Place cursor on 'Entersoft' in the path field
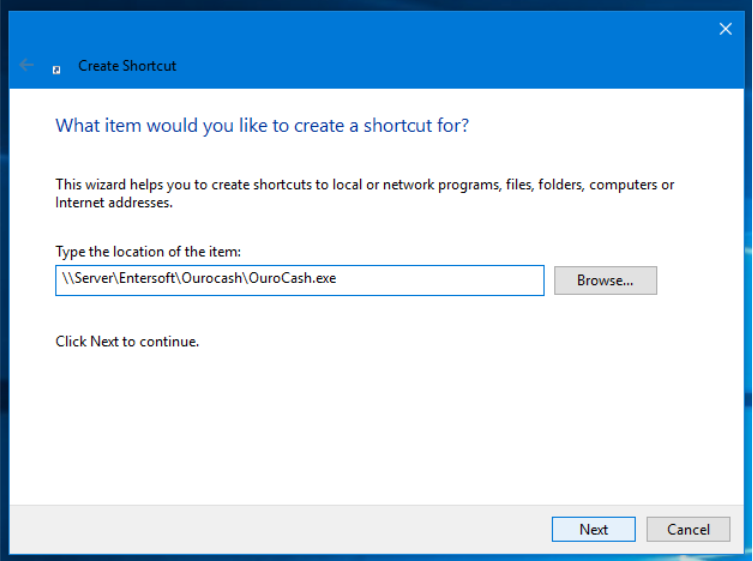753x561 pixels. [147, 278]
